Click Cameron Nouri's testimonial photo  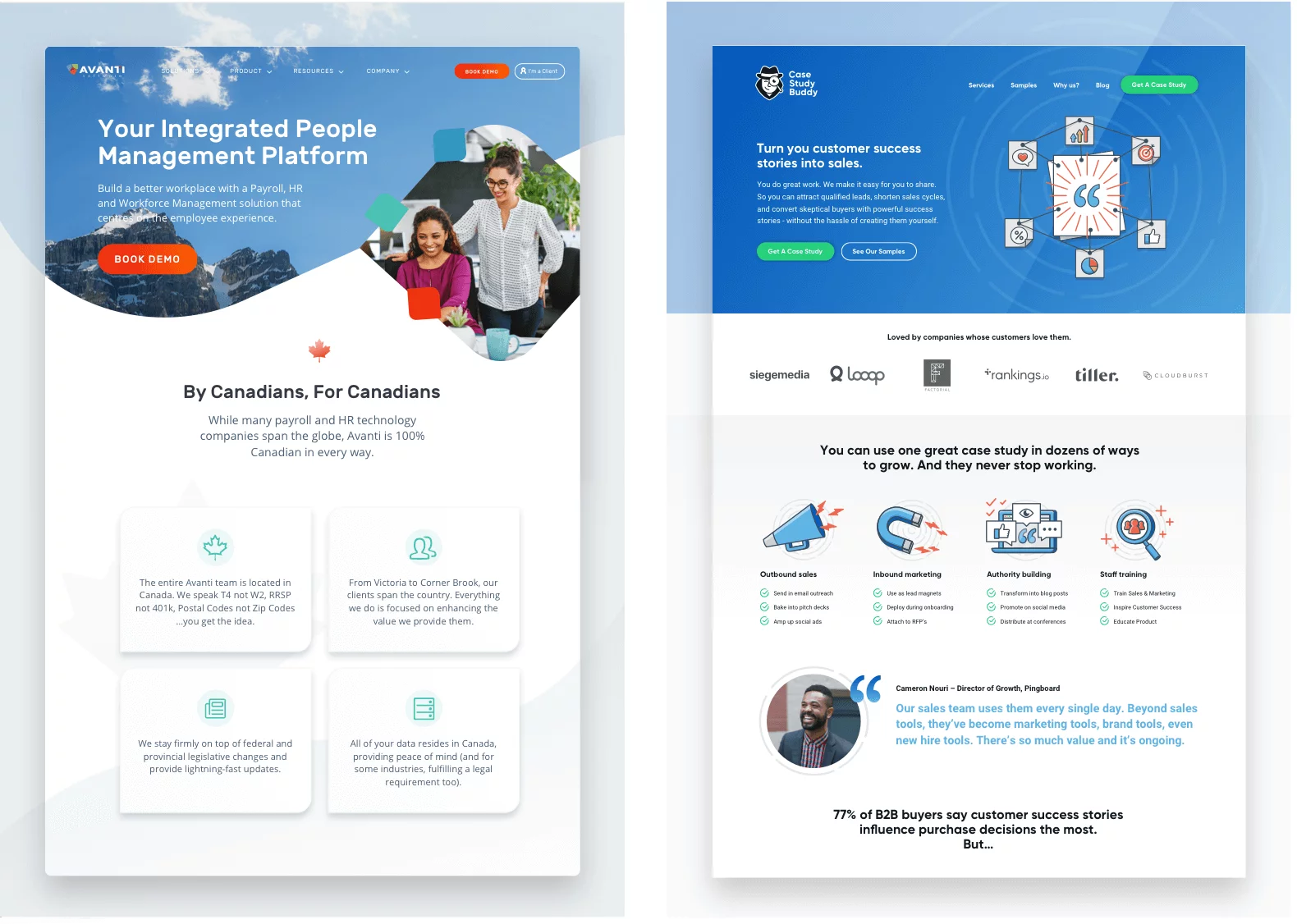tap(813, 721)
